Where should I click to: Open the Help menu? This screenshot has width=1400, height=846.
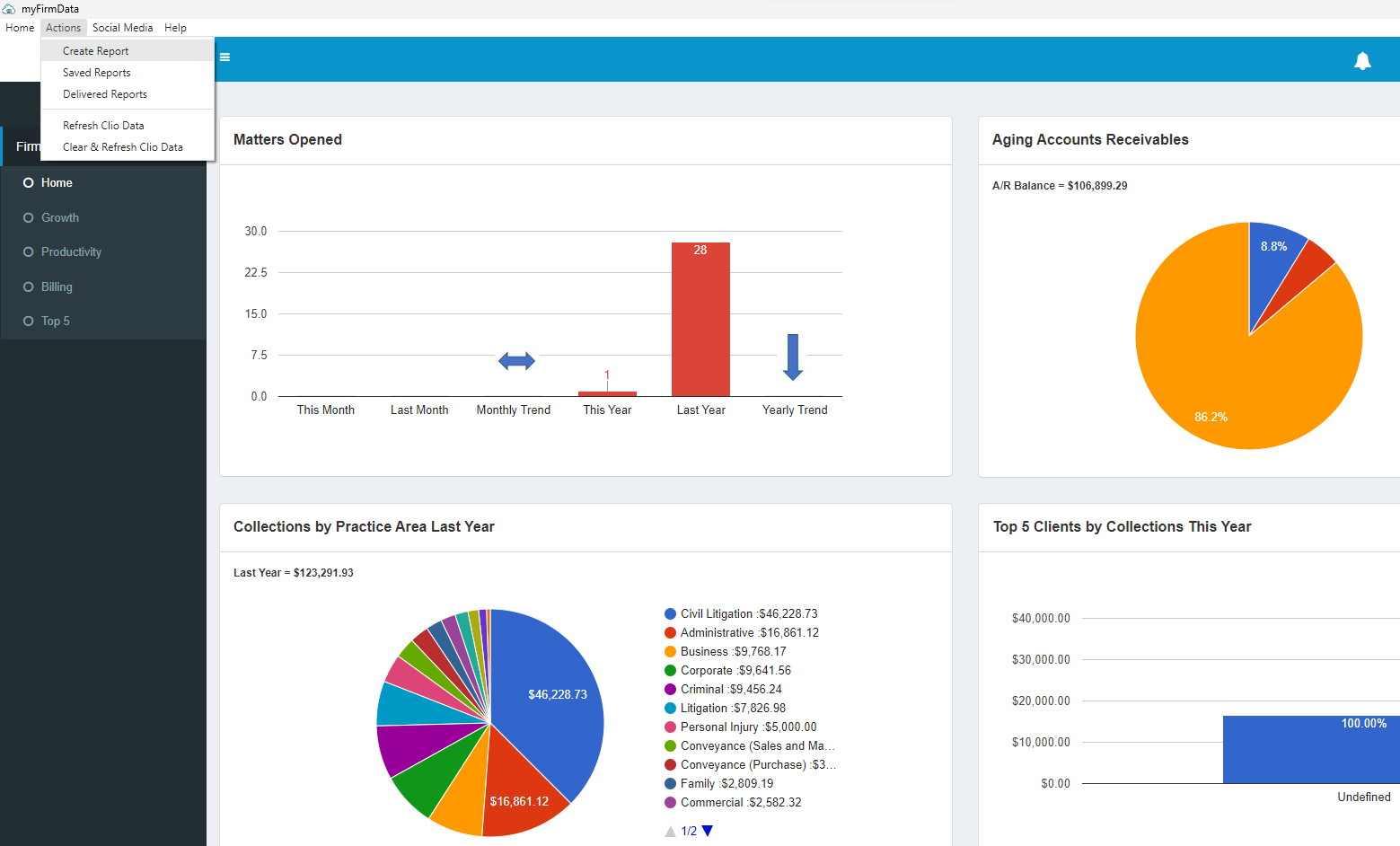pyautogui.click(x=175, y=28)
